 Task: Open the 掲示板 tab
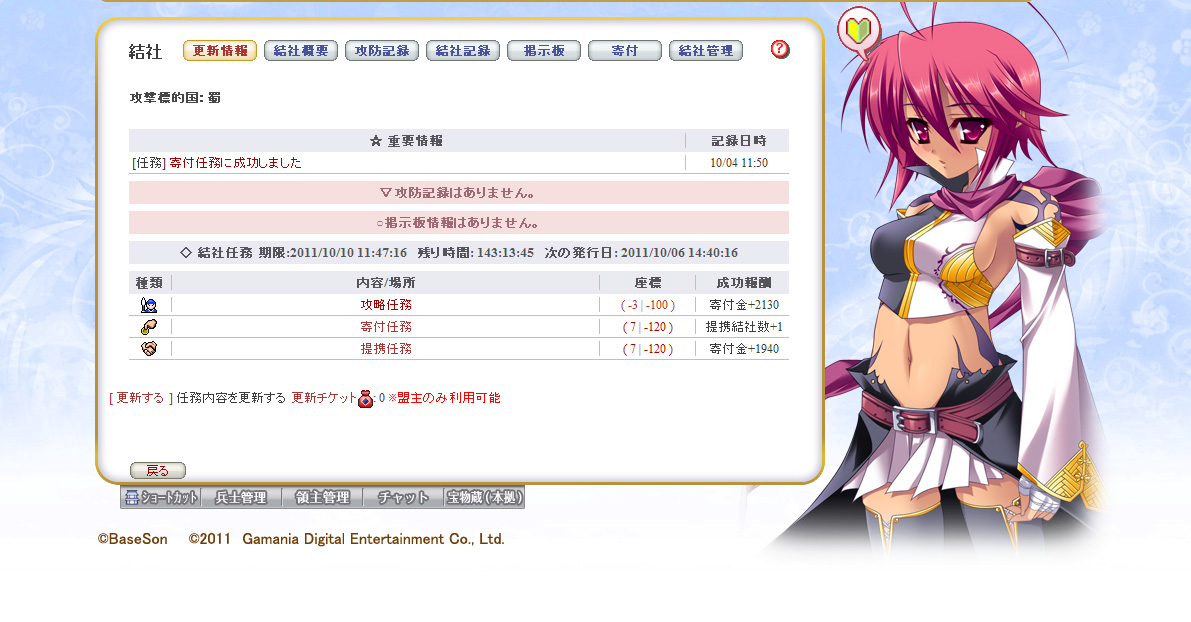point(544,51)
